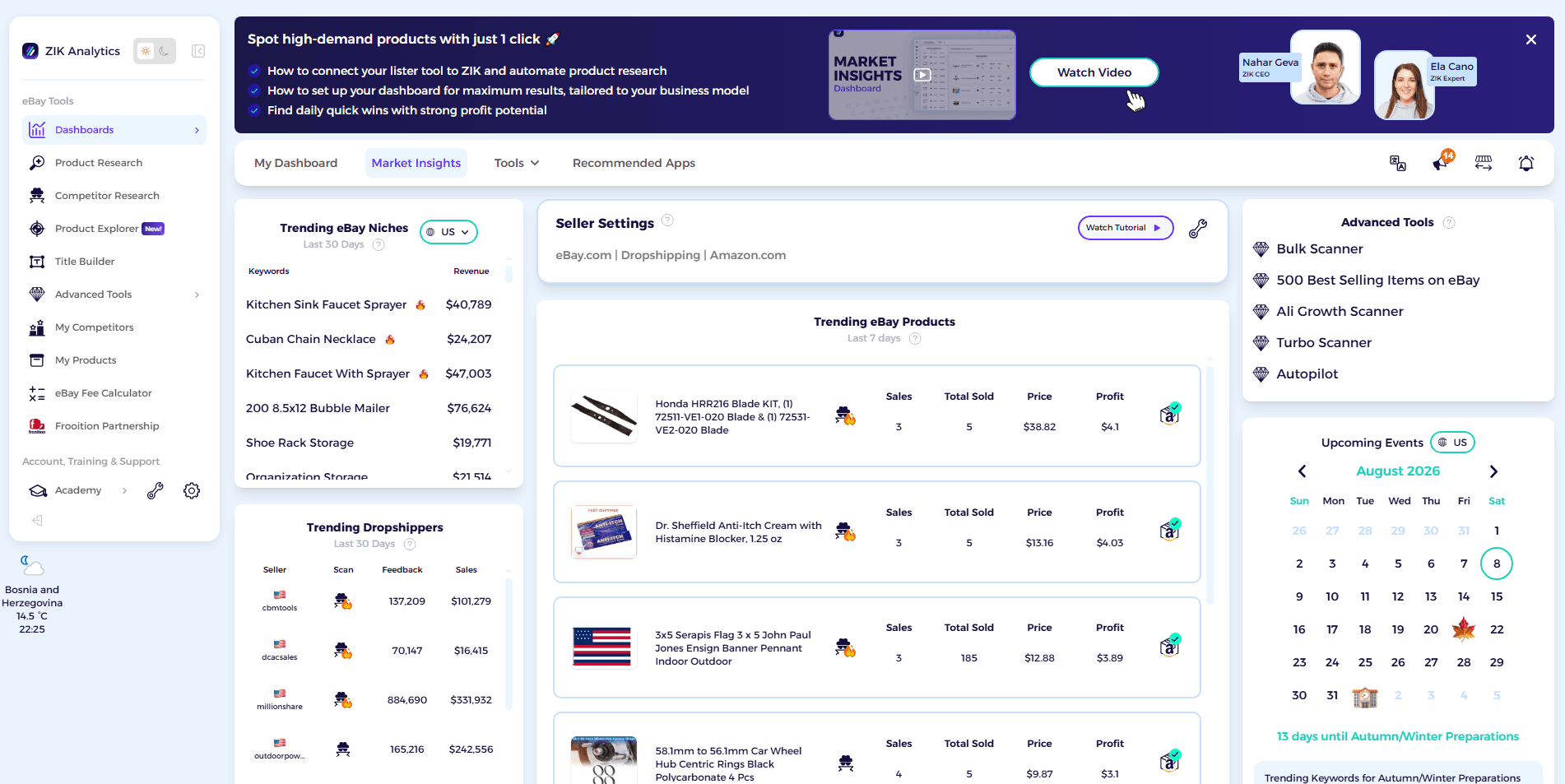
Task: Switch to light mode sun toggle
Action: pyautogui.click(x=146, y=51)
